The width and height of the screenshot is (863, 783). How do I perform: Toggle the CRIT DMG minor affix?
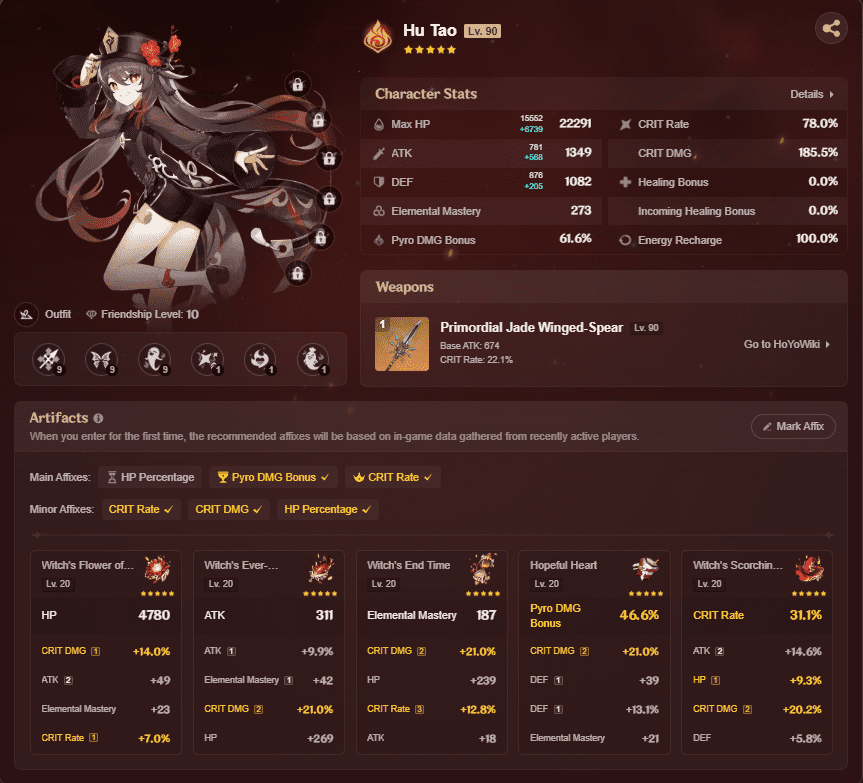228,509
